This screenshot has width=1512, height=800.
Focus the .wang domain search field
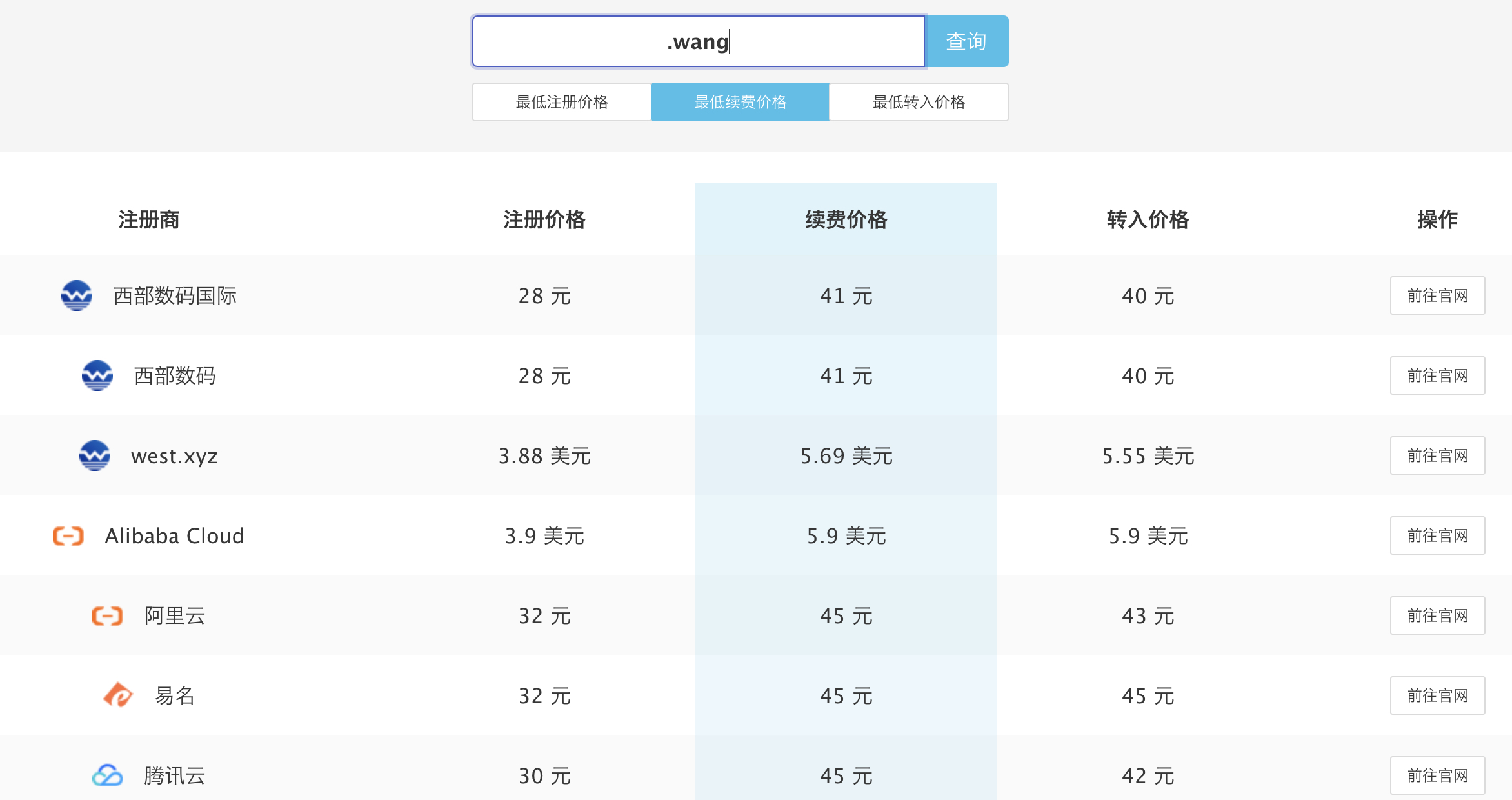click(x=699, y=42)
